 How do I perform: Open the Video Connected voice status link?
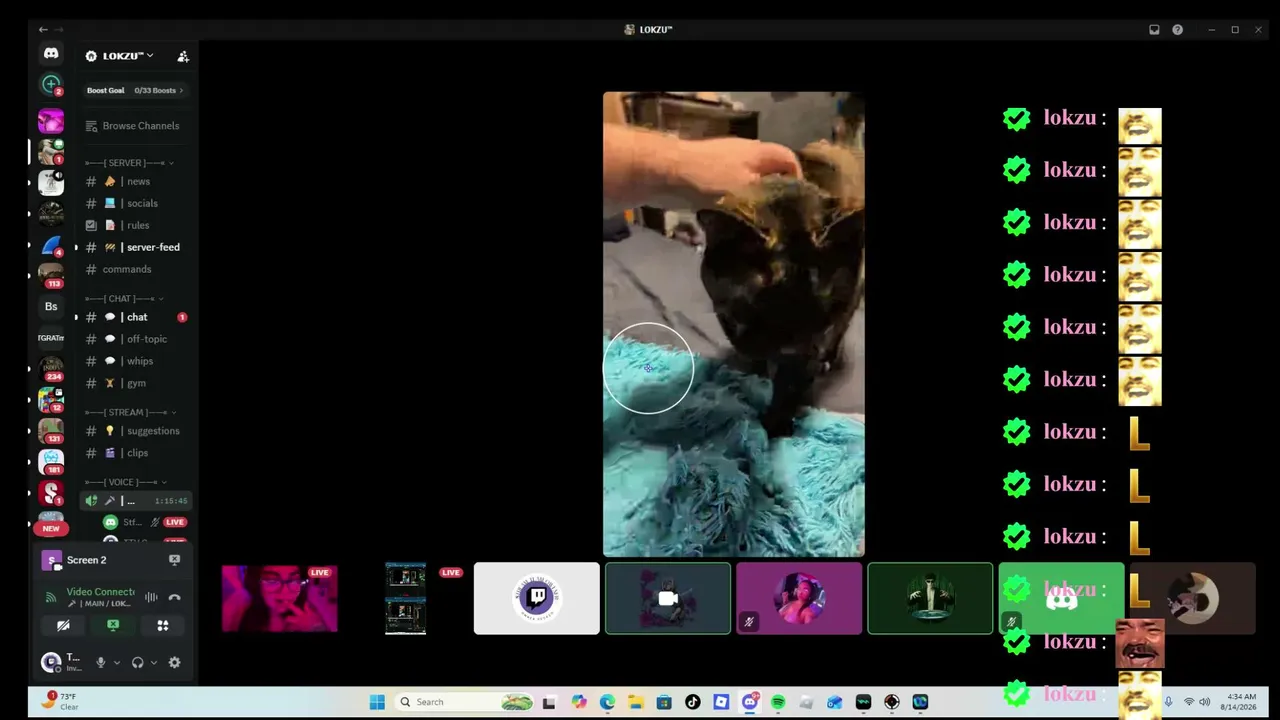pyautogui.click(x=100, y=592)
